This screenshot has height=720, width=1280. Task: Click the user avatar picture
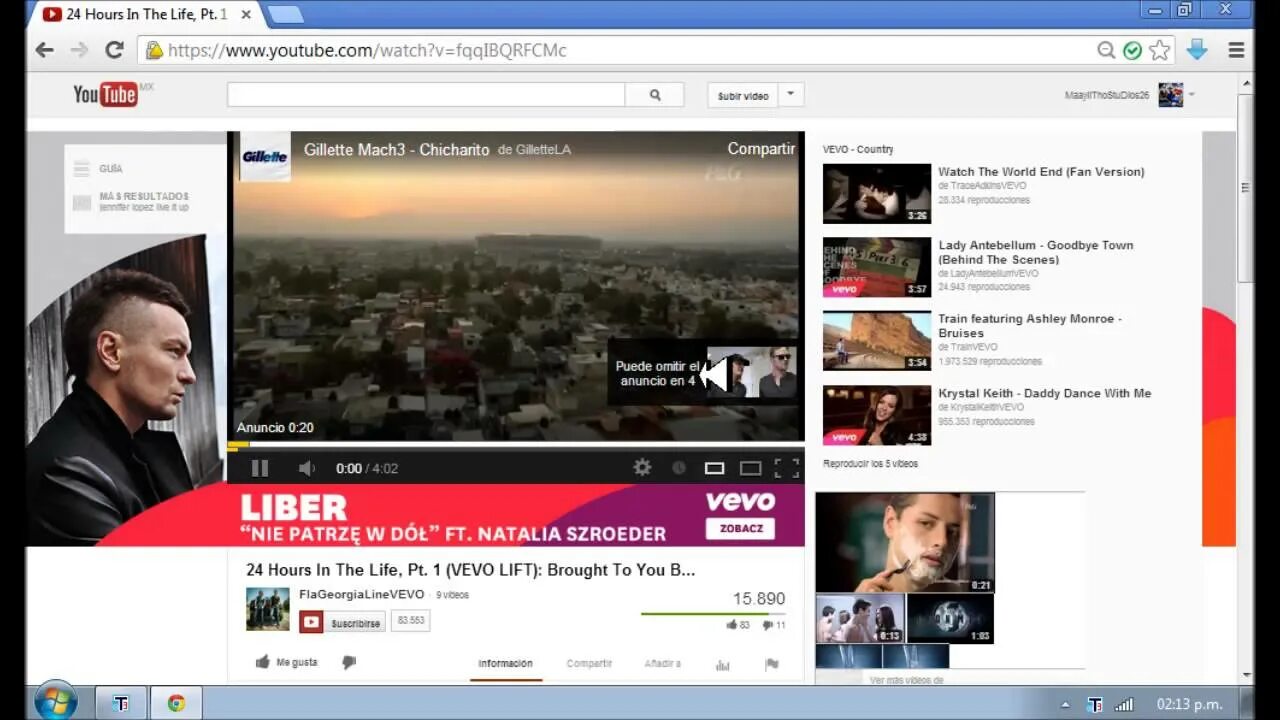pyautogui.click(x=1171, y=95)
